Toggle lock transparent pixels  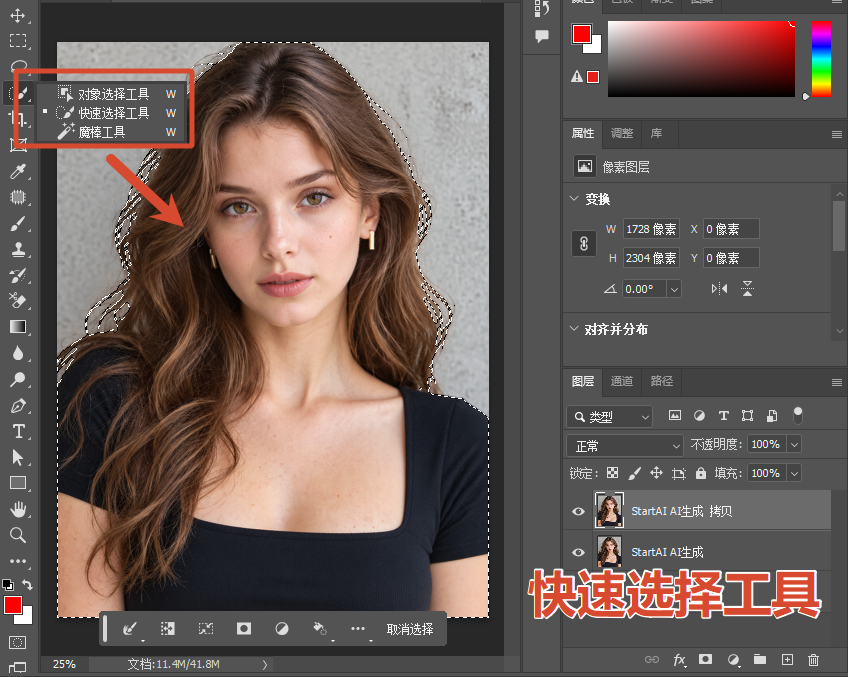coord(612,473)
